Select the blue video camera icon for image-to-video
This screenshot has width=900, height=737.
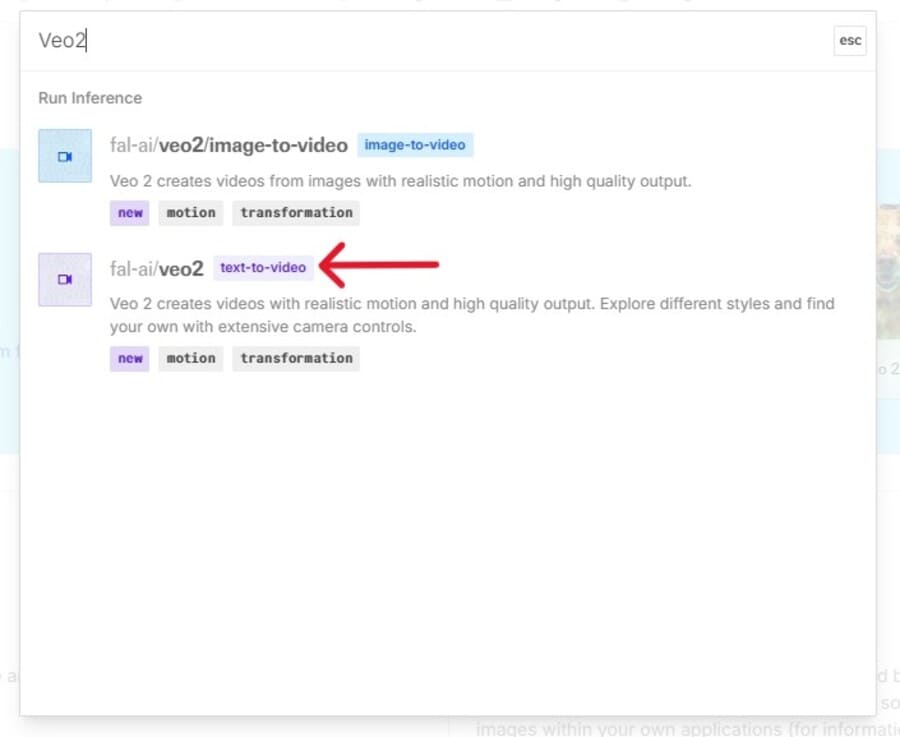[x=65, y=156]
